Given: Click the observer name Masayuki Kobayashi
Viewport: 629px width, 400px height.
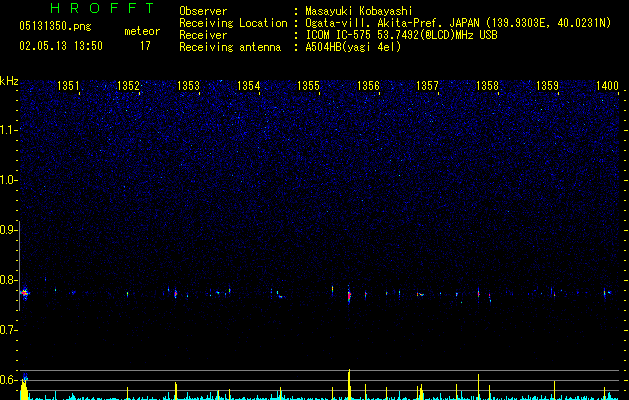Looking at the screenshot, I should click(x=359, y=11).
